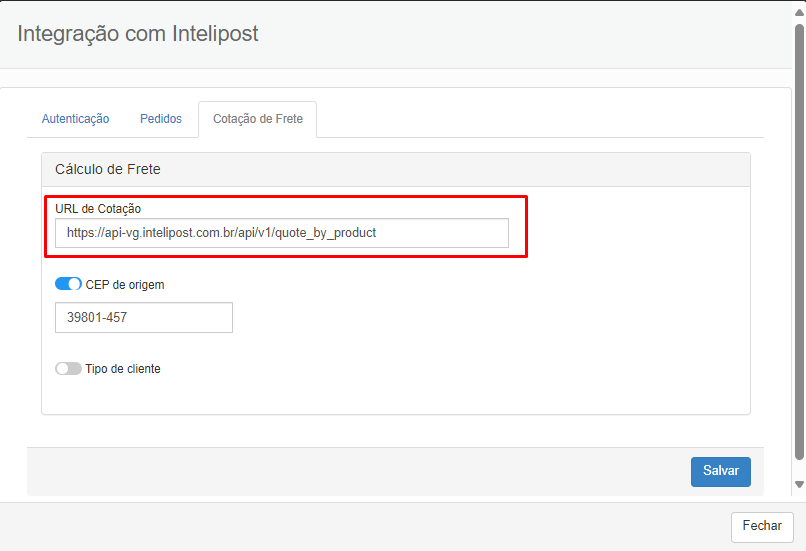The height and width of the screenshot is (551, 806).
Task: Click the Tipo de cliente label
Action: (x=123, y=369)
